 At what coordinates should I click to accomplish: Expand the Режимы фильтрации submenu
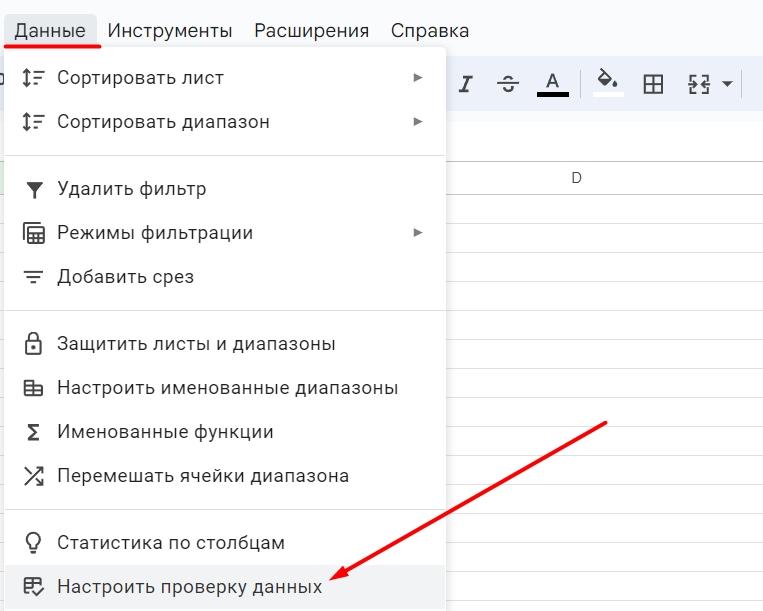pos(418,233)
